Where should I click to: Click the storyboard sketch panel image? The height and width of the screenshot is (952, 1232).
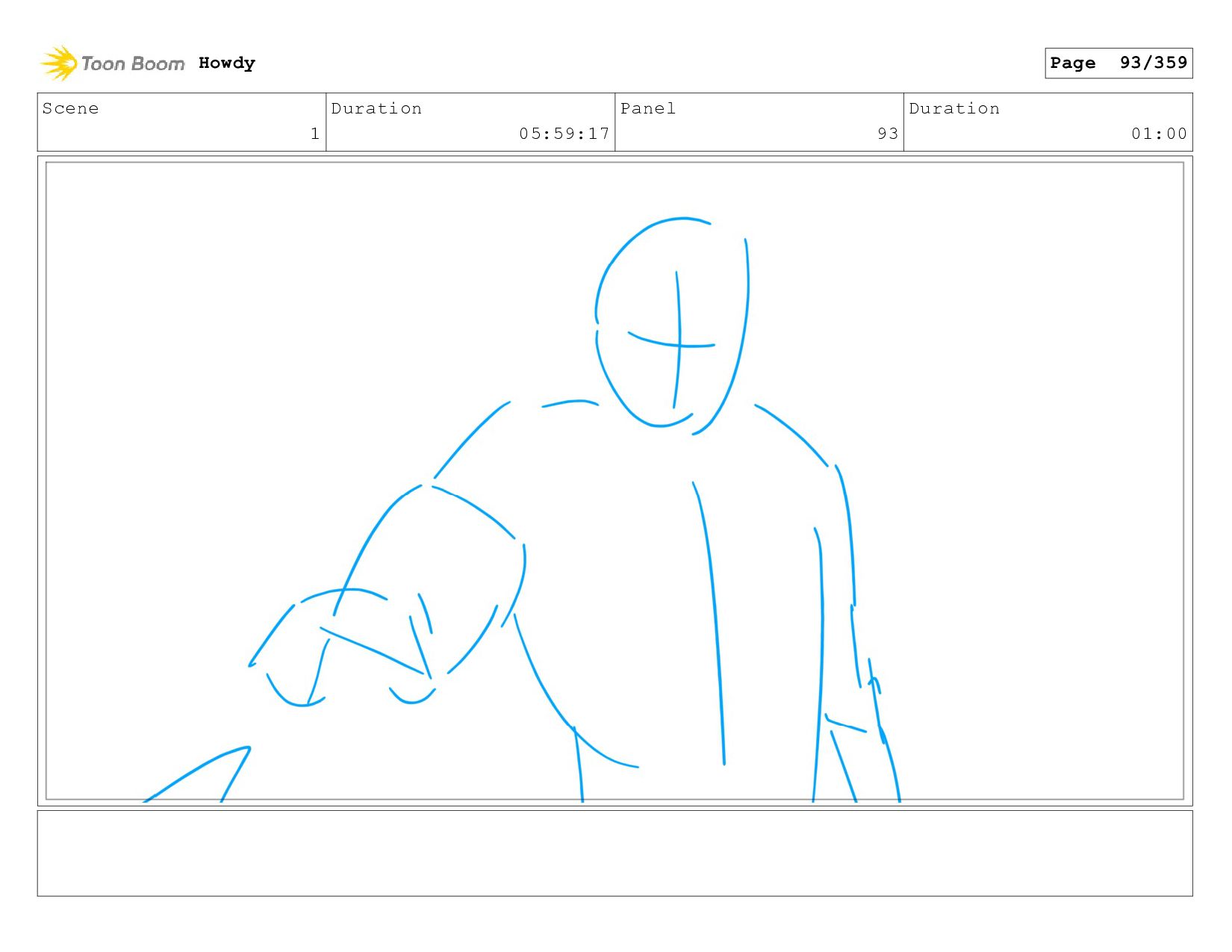[x=615, y=481]
